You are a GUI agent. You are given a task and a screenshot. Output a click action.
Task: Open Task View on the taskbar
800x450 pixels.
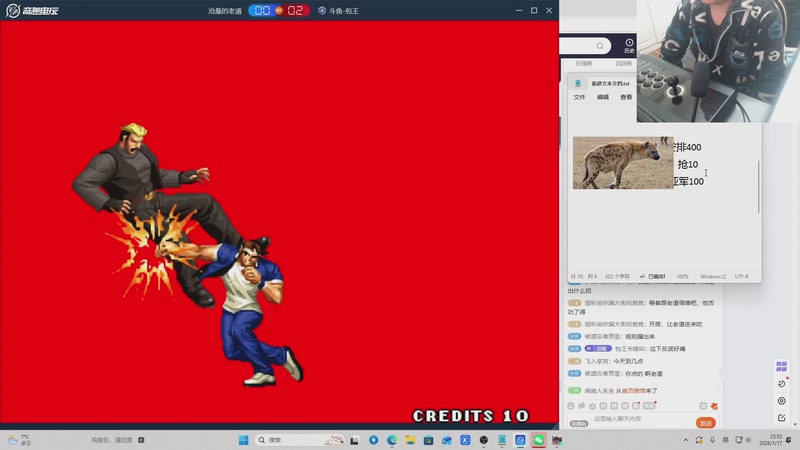click(355, 440)
